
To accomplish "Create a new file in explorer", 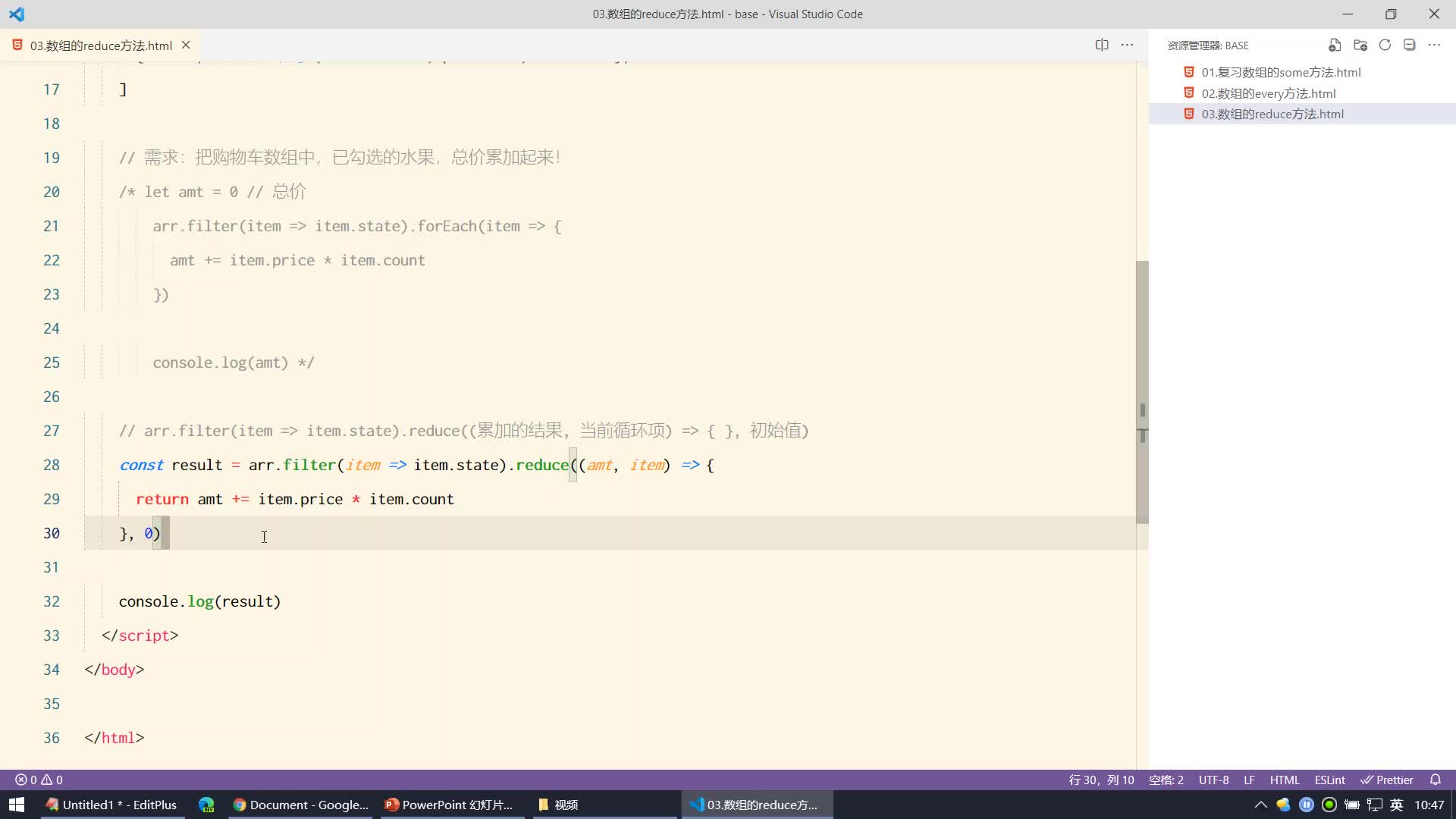I will (x=1335, y=45).
